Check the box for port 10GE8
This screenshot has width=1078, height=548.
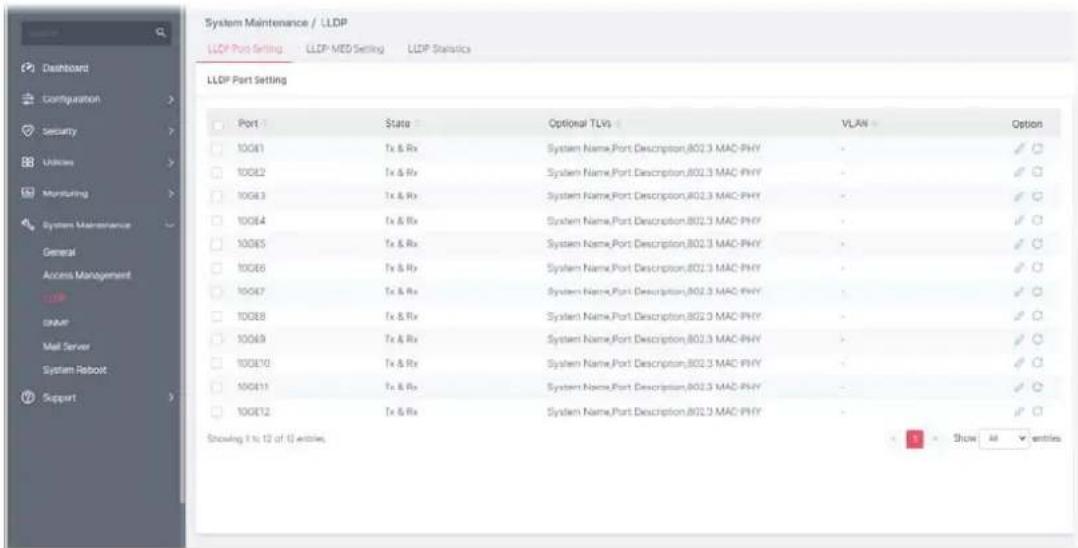219,316
